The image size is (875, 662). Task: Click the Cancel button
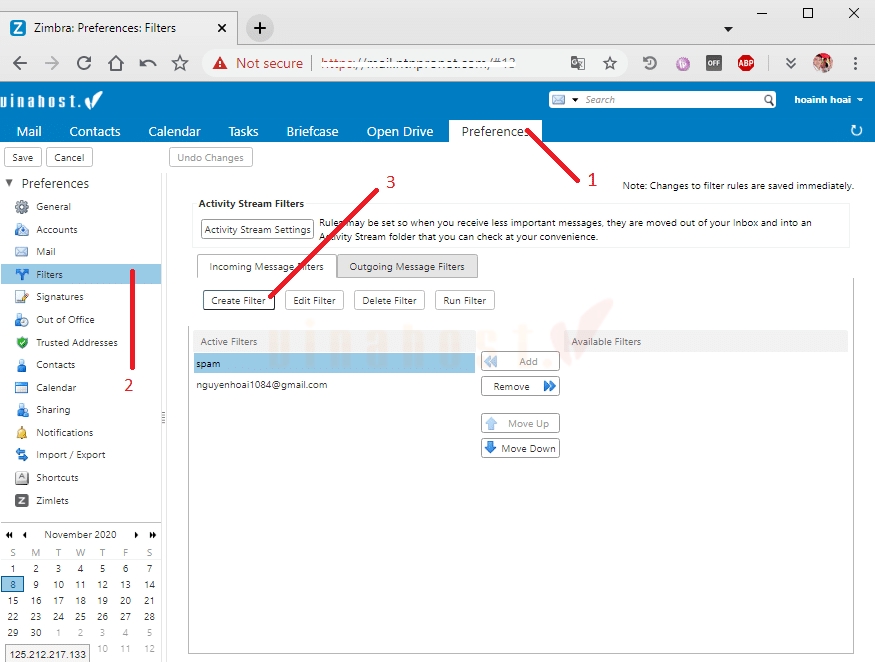pyautogui.click(x=69, y=157)
